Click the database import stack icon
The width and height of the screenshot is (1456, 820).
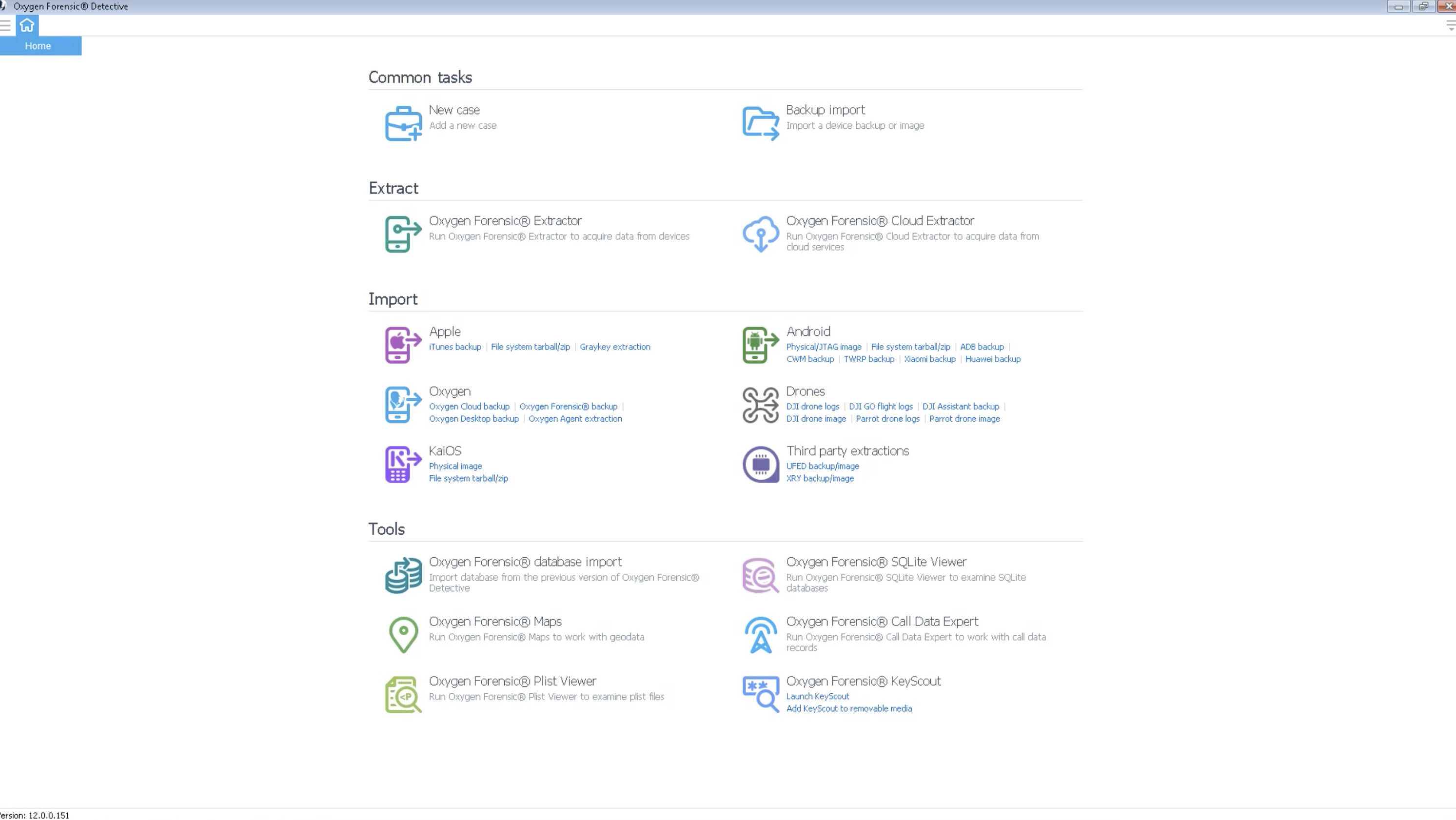coord(403,575)
